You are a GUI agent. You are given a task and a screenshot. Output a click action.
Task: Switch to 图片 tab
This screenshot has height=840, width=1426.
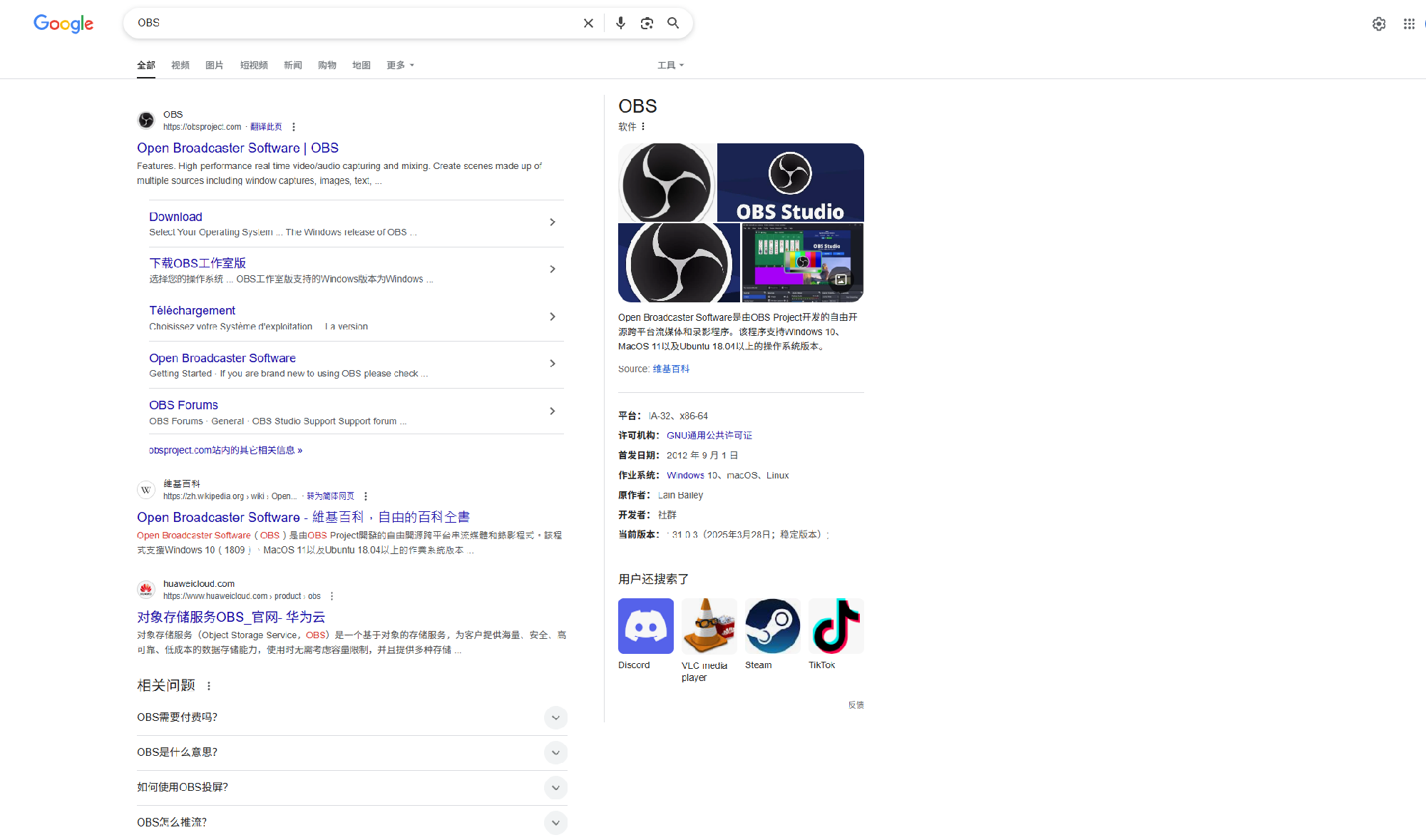tap(215, 65)
